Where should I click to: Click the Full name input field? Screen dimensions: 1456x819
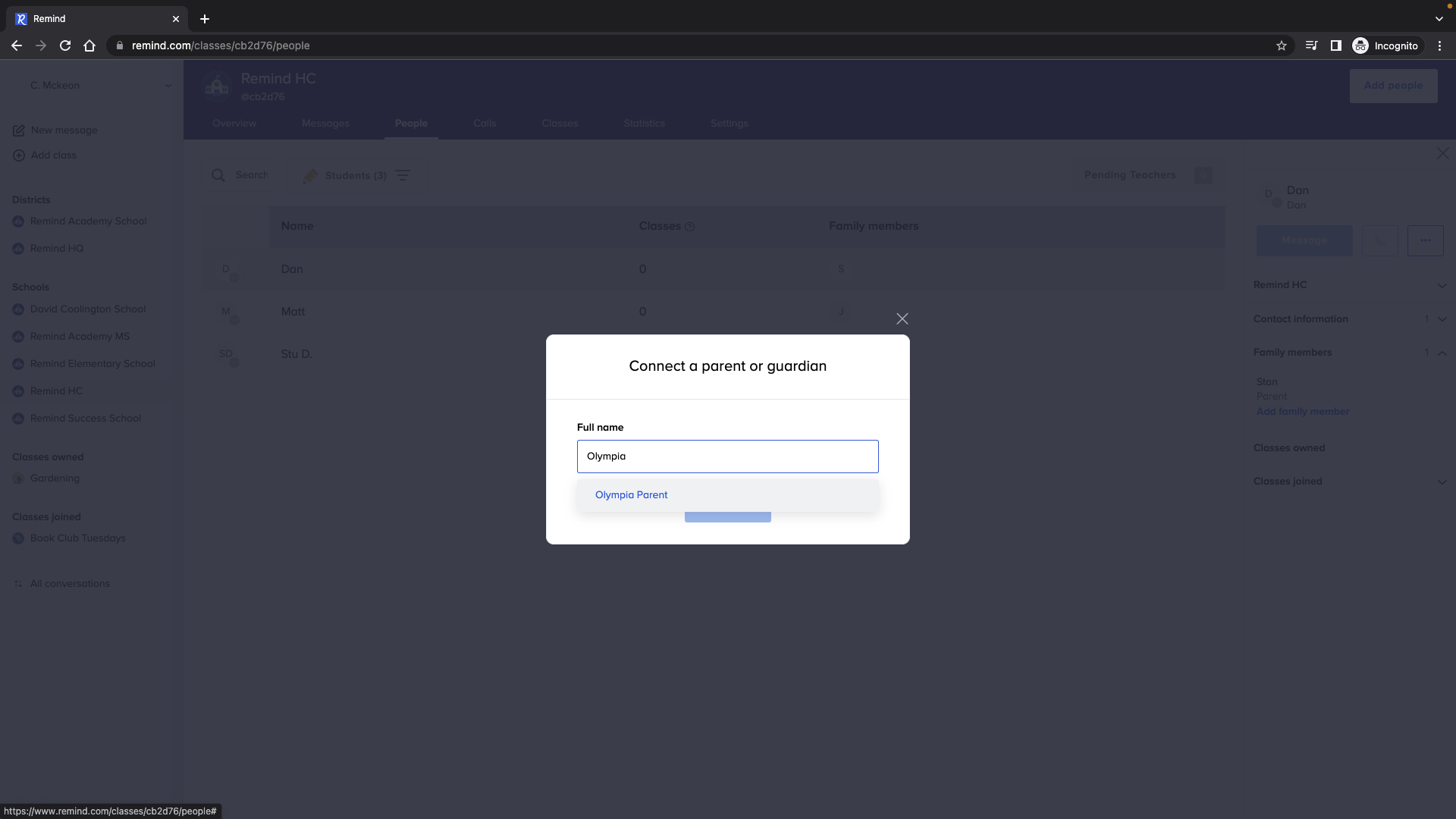(x=727, y=457)
